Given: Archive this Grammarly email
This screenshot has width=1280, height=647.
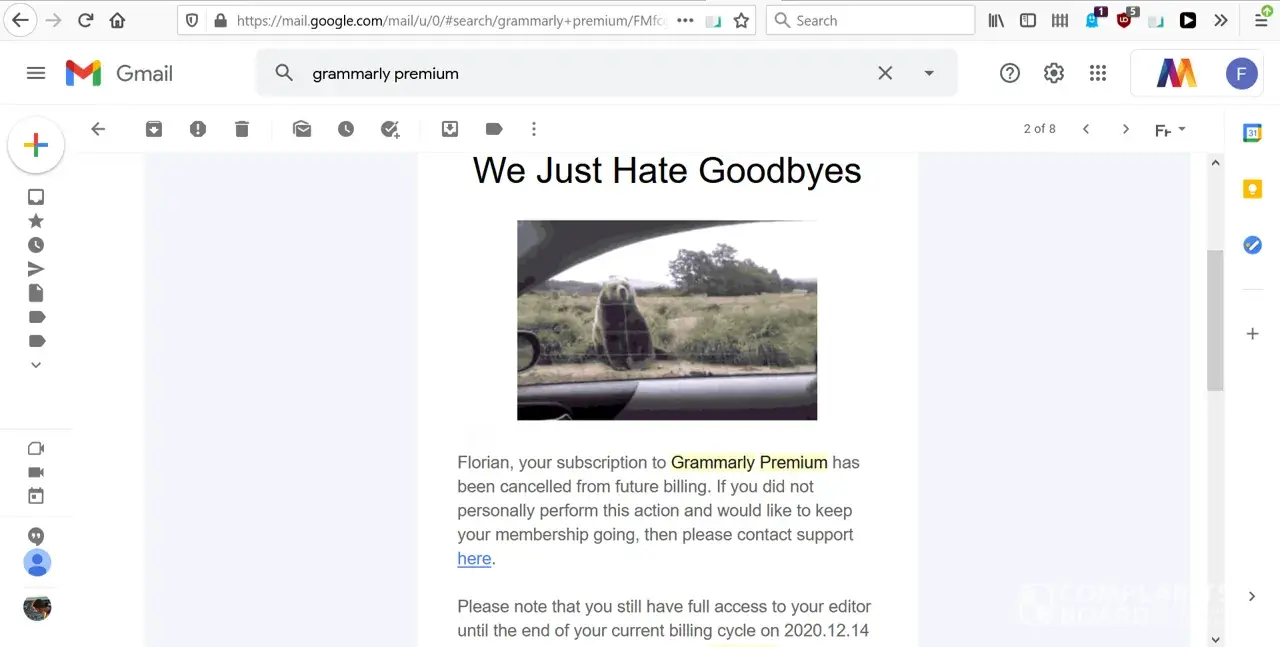Looking at the screenshot, I should point(154,129).
